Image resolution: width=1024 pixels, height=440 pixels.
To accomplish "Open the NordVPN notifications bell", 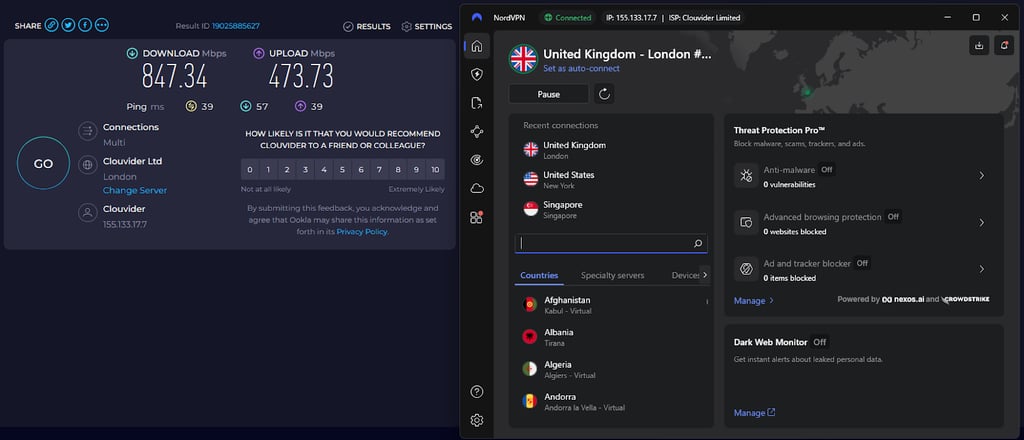I will coord(1004,46).
